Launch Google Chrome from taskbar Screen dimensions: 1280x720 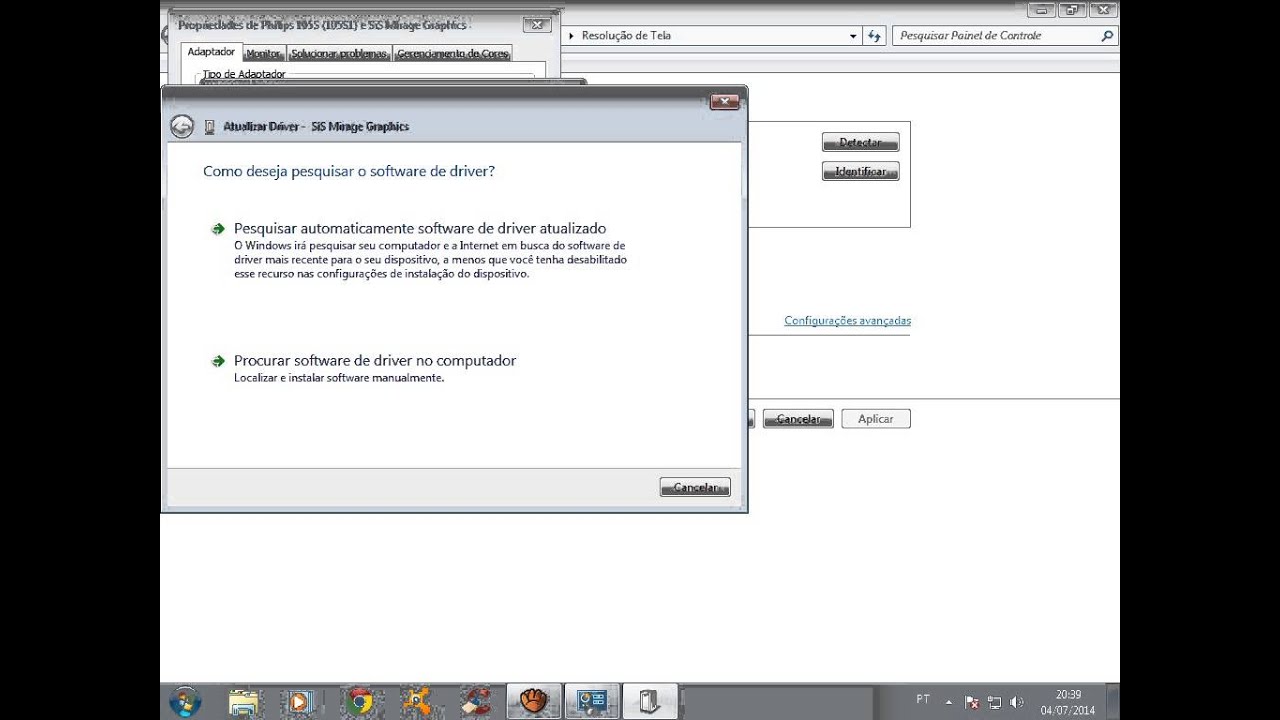click(361, 701)
